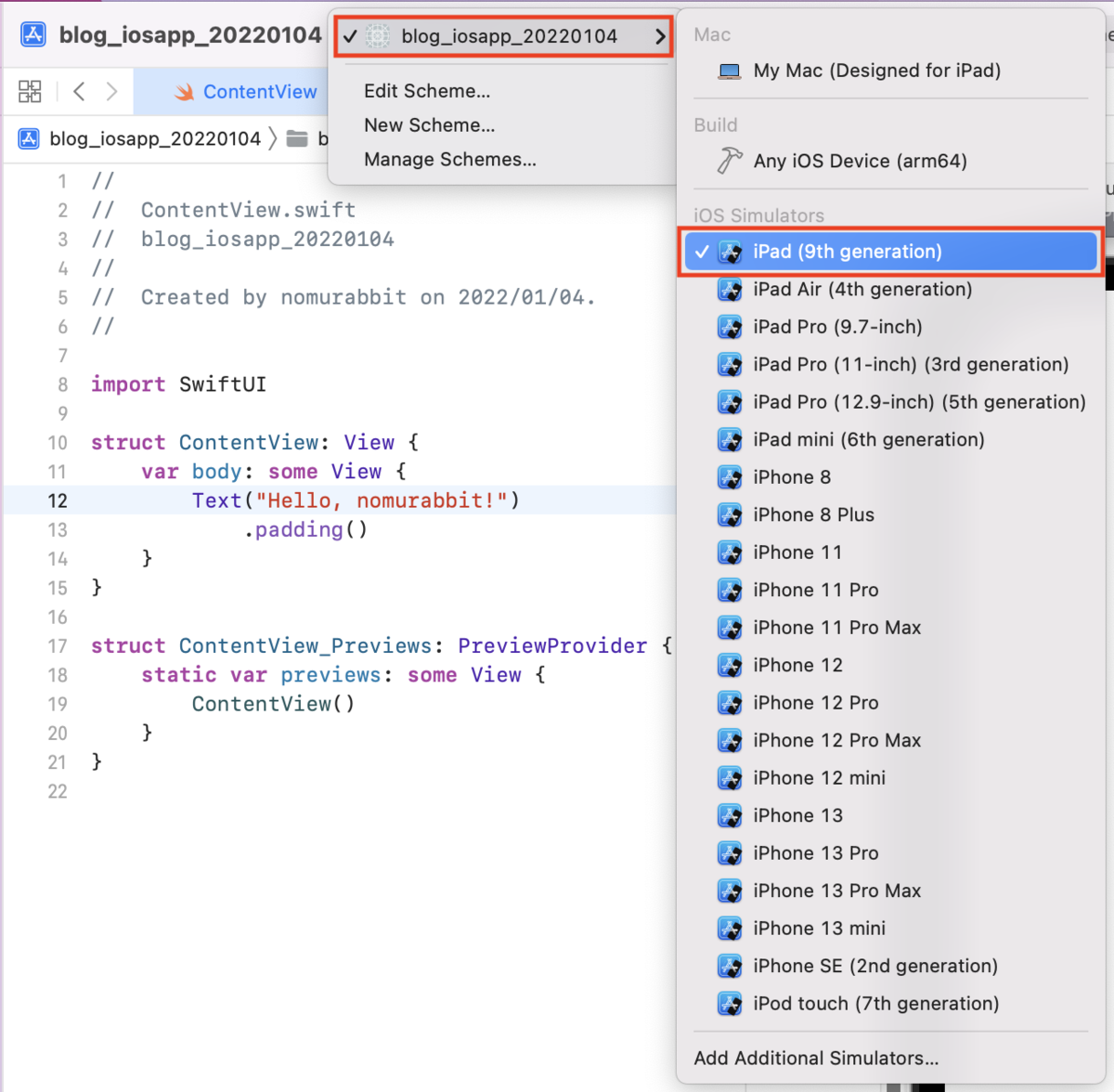Select the ContentView editor tab
This screenshot has width=1114, height=1092.
coord(232,92)
